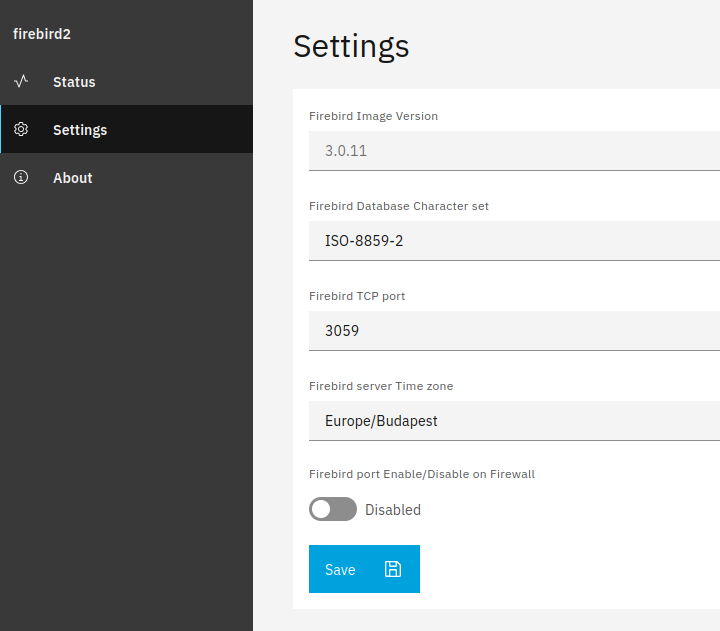This screenshot has height=631, width=720.
Task: Click the firebird2 module title
Action: (x=41, y=34)
